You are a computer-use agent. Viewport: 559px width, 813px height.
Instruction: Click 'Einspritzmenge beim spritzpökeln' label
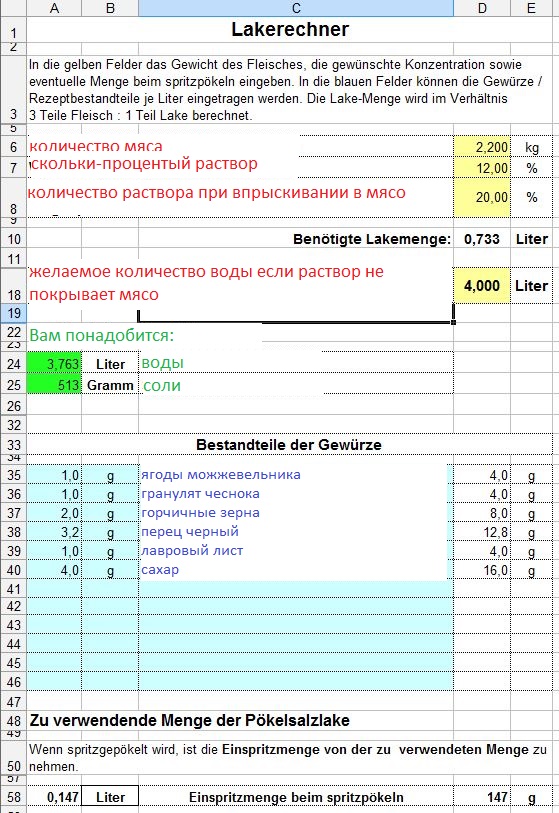(296, 797)
